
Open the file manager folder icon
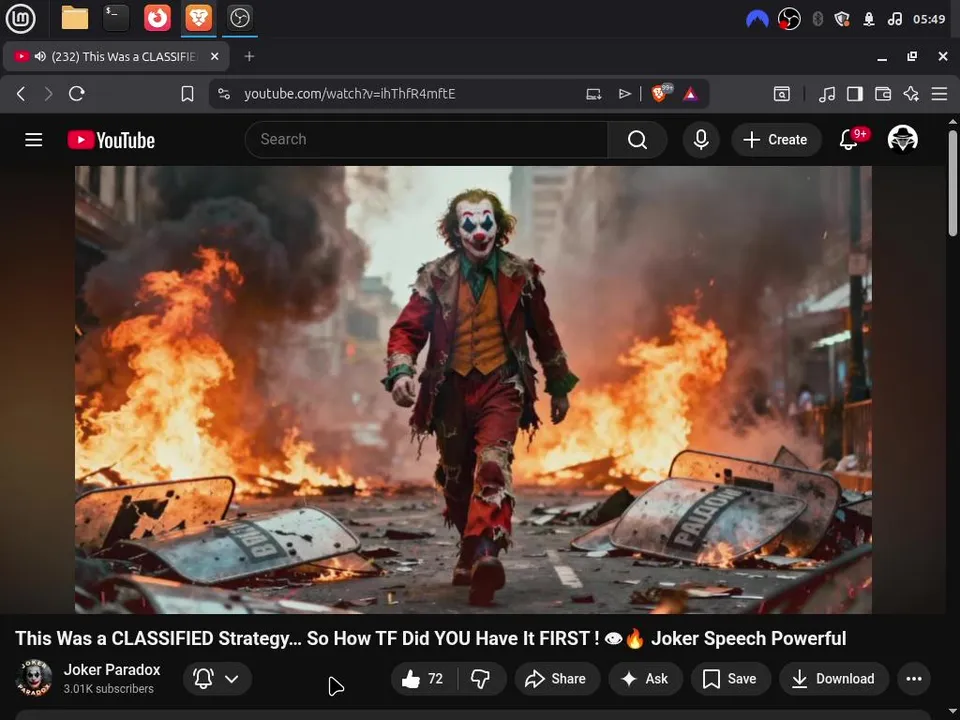tap(75, 18)
